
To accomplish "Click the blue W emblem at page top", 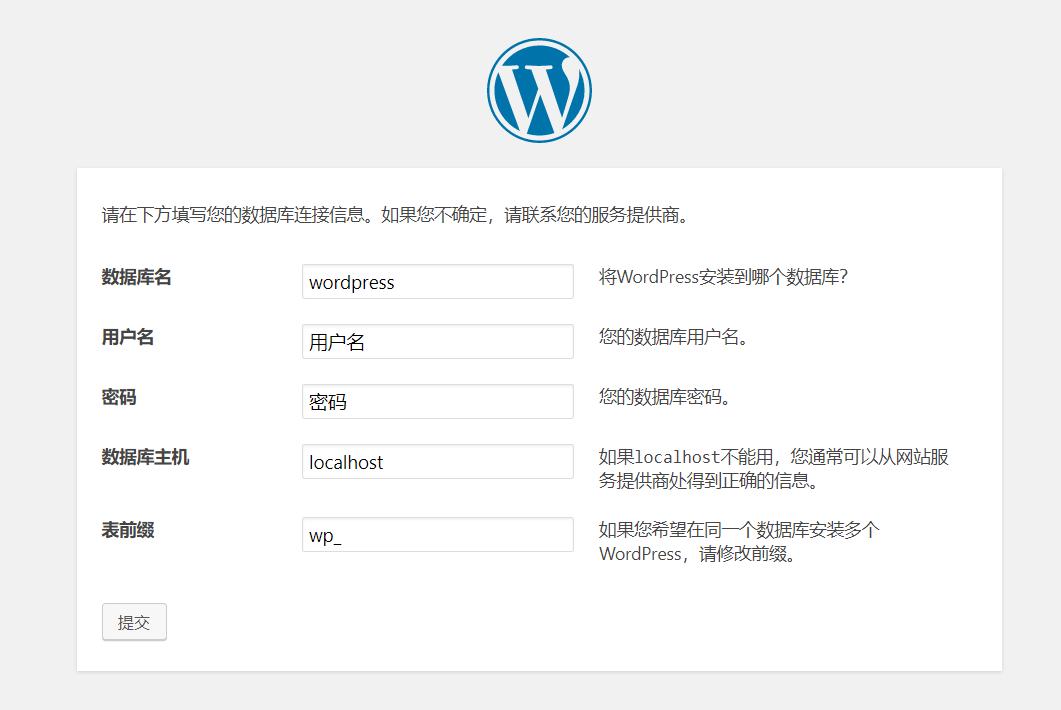I will pyautogui.click(x=538, y=89).
